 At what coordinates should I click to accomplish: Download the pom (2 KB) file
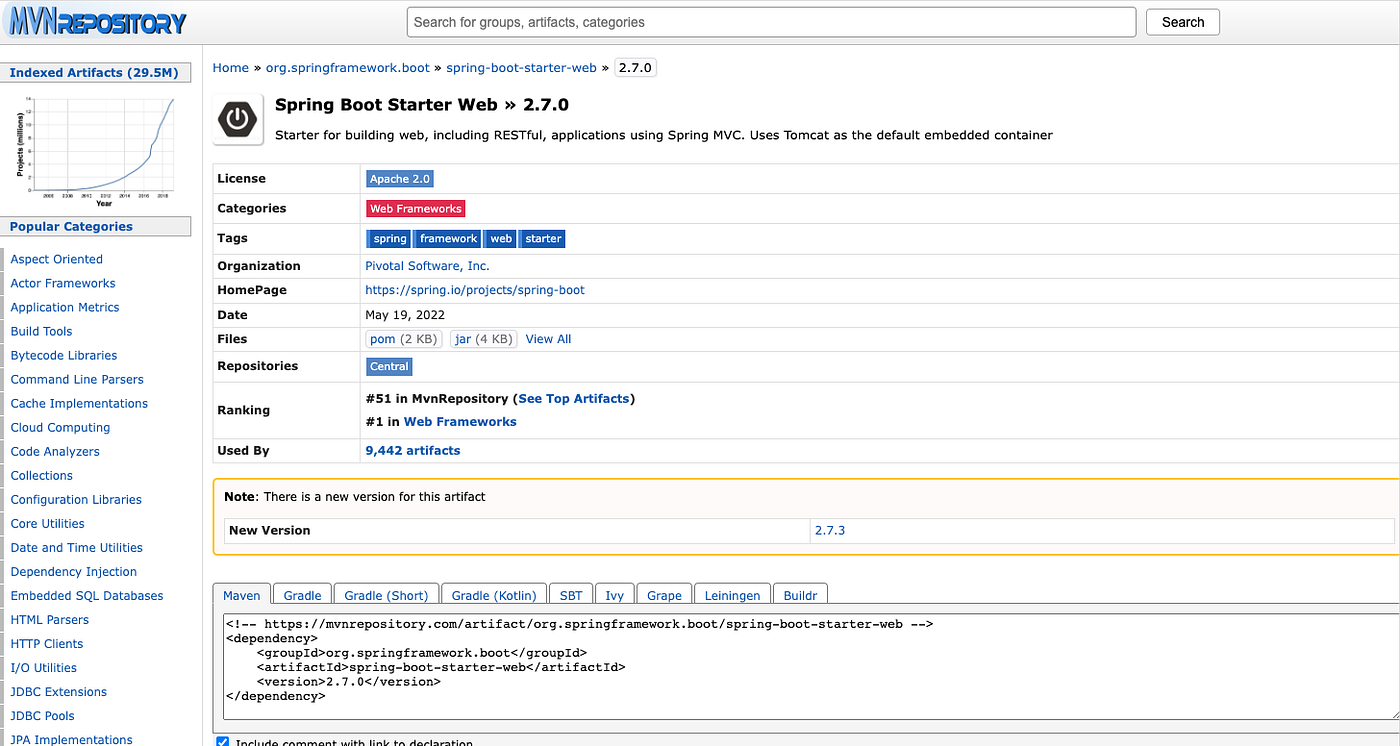404,339
